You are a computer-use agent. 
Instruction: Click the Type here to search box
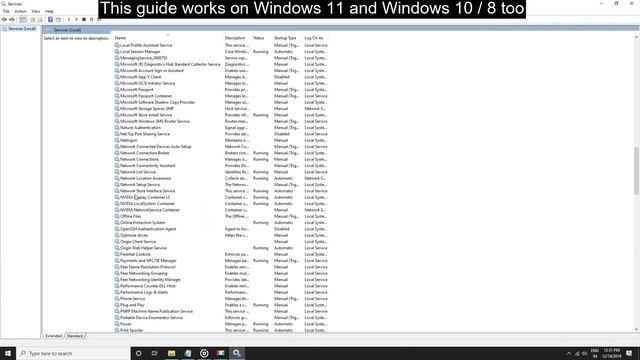click(73, 353)
